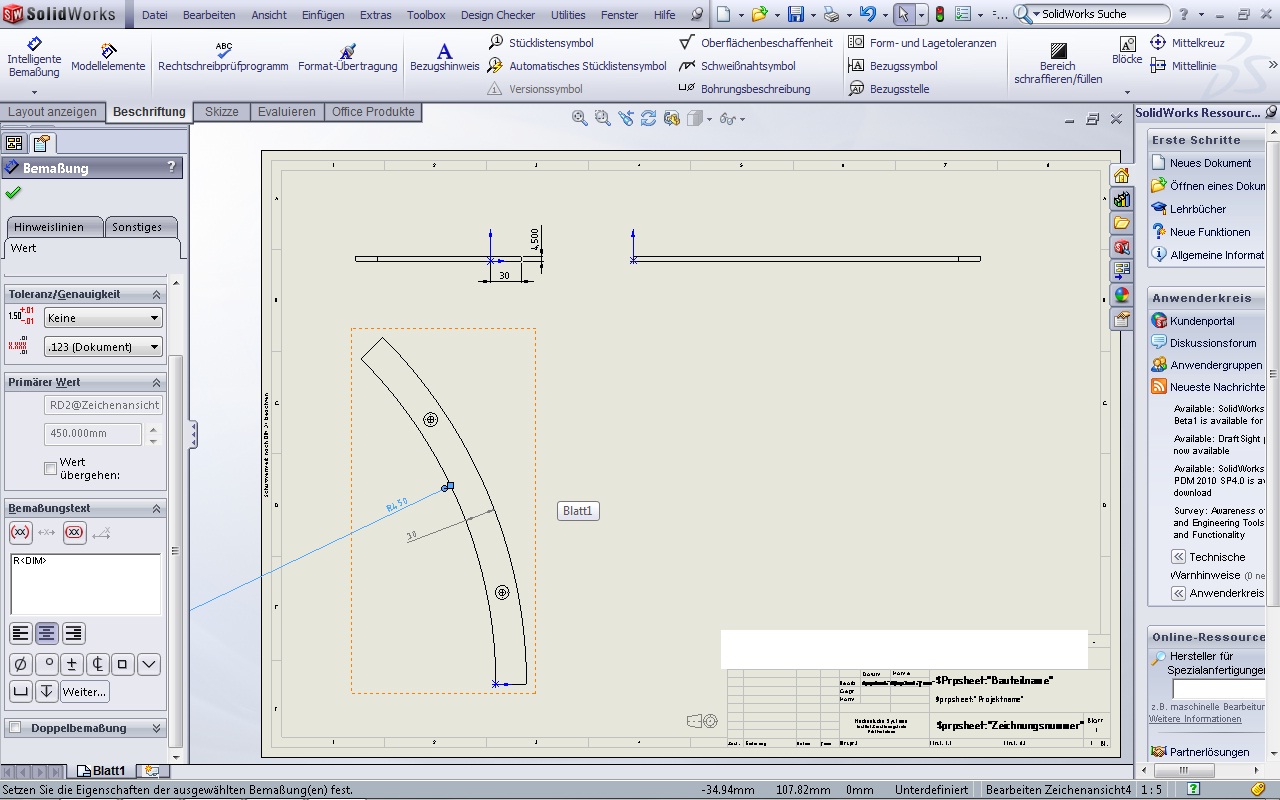Open the tolerance type dropdown showing Keine
1280x800 pixels.
(103, 318)
